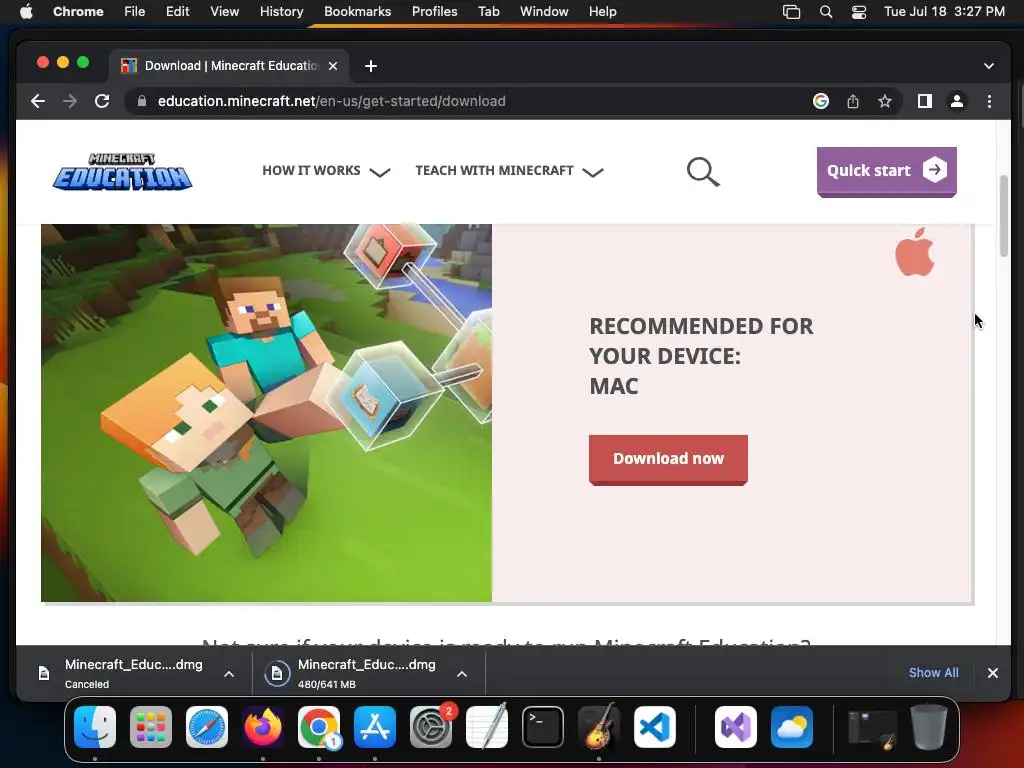Click the Download now button
Image resolution: width=1024 pixels, height=768 pixels.
click(668, 459)
